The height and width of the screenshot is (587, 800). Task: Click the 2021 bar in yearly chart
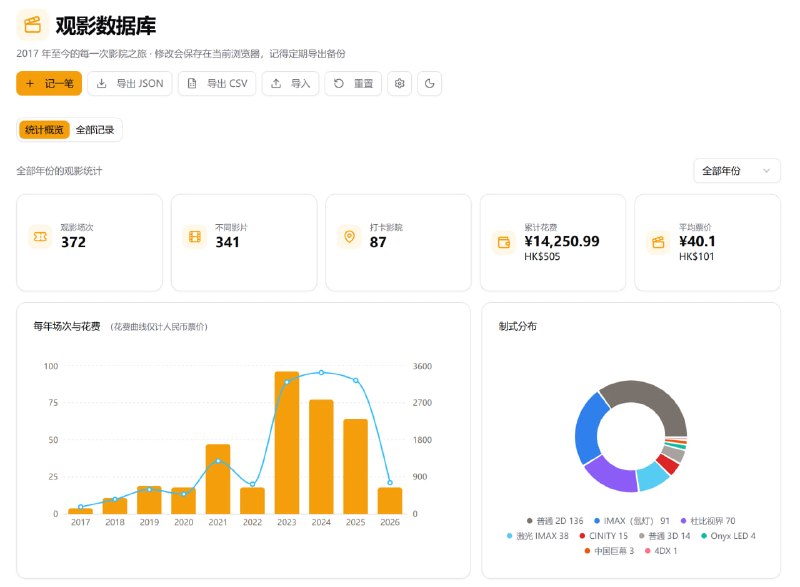pos(218,479)
